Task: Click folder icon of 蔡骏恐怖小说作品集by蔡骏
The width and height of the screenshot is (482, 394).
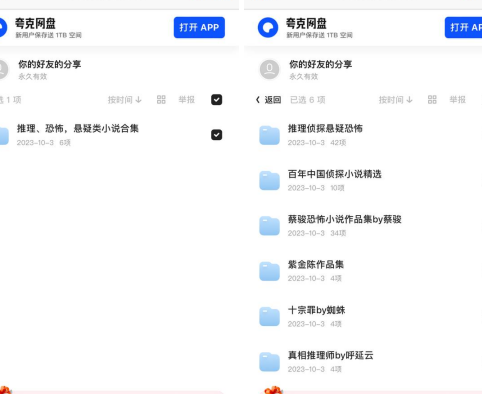Action: pos(269,226)
